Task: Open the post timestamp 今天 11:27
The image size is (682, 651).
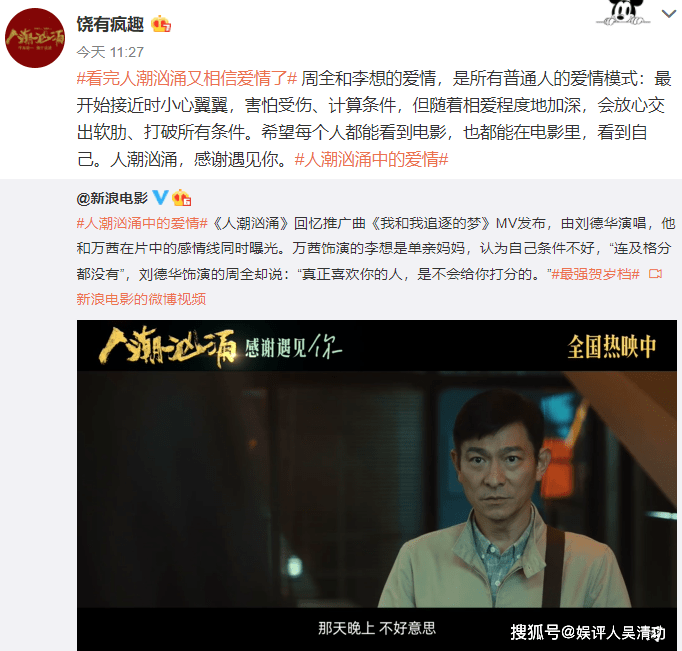Action: coord(110,52)
